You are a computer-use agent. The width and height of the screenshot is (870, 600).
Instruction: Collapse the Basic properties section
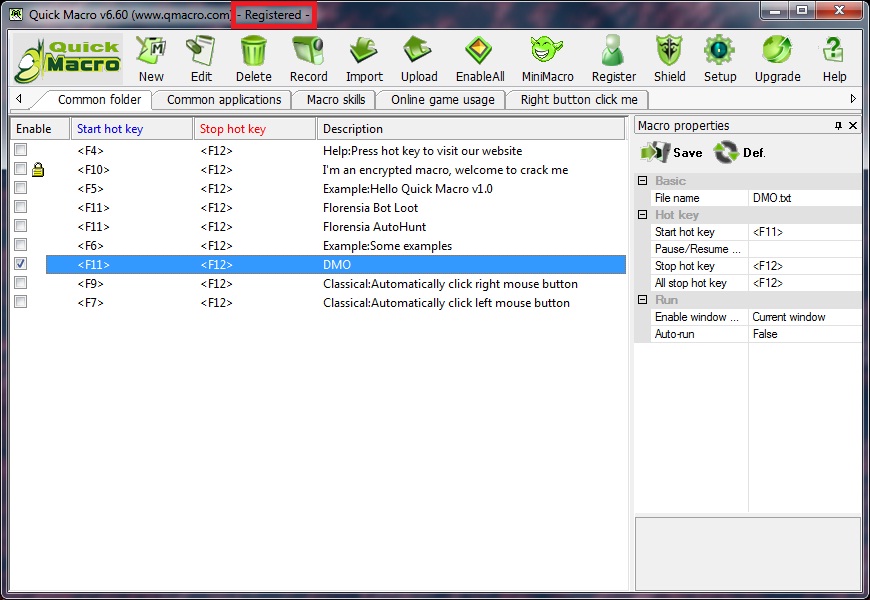point(643,181)
